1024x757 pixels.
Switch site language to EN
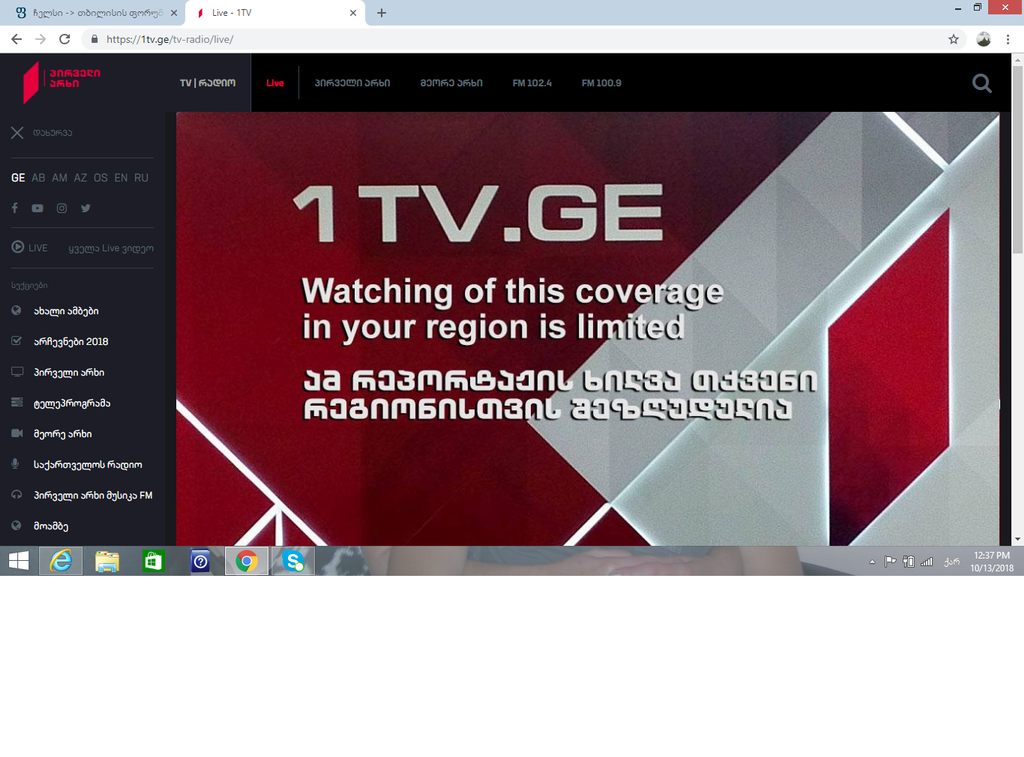121,178
